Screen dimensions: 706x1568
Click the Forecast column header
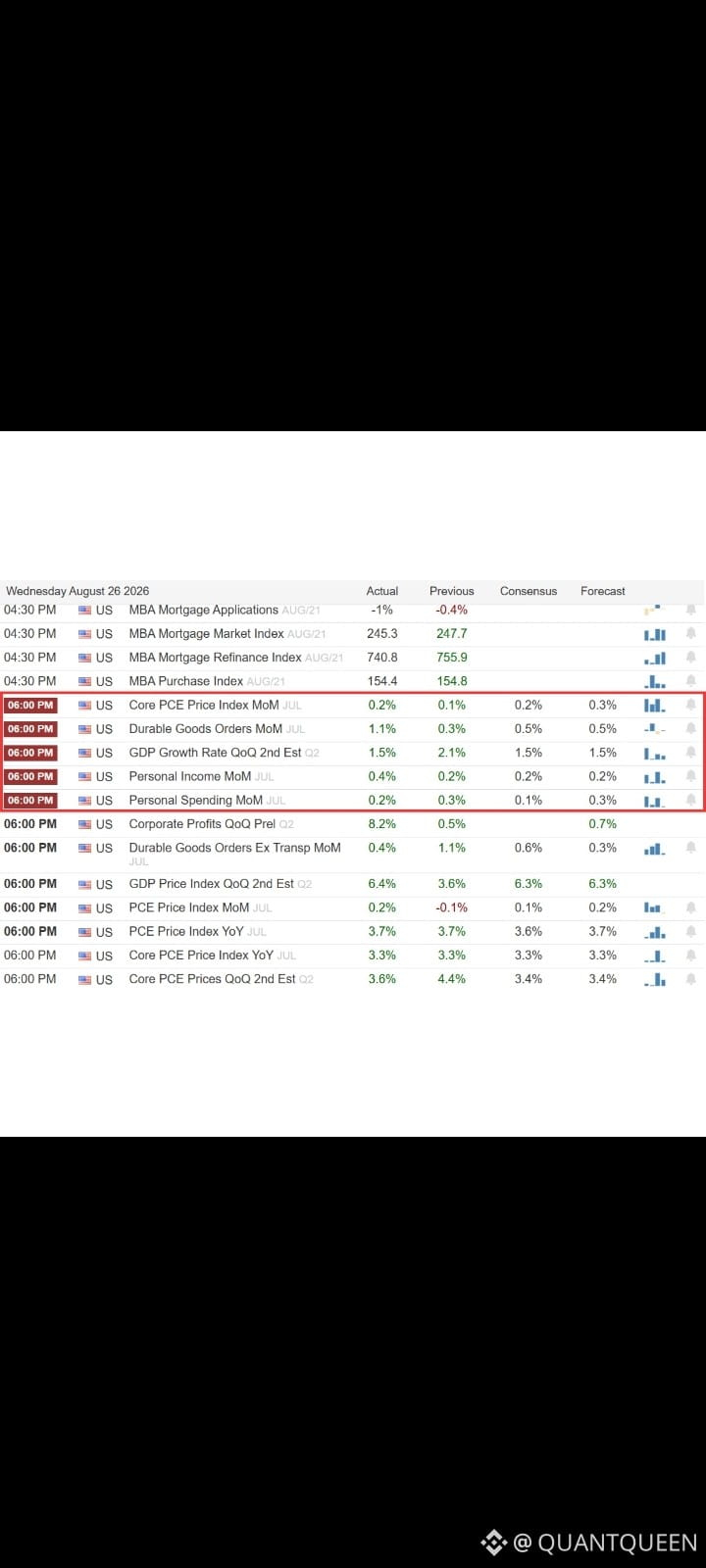coord(602,591)
